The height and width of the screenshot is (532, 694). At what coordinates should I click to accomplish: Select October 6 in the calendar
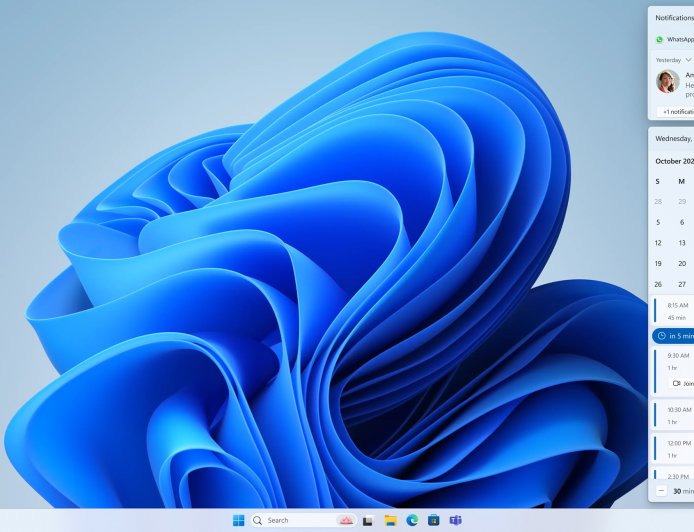[x=682, y=222]
